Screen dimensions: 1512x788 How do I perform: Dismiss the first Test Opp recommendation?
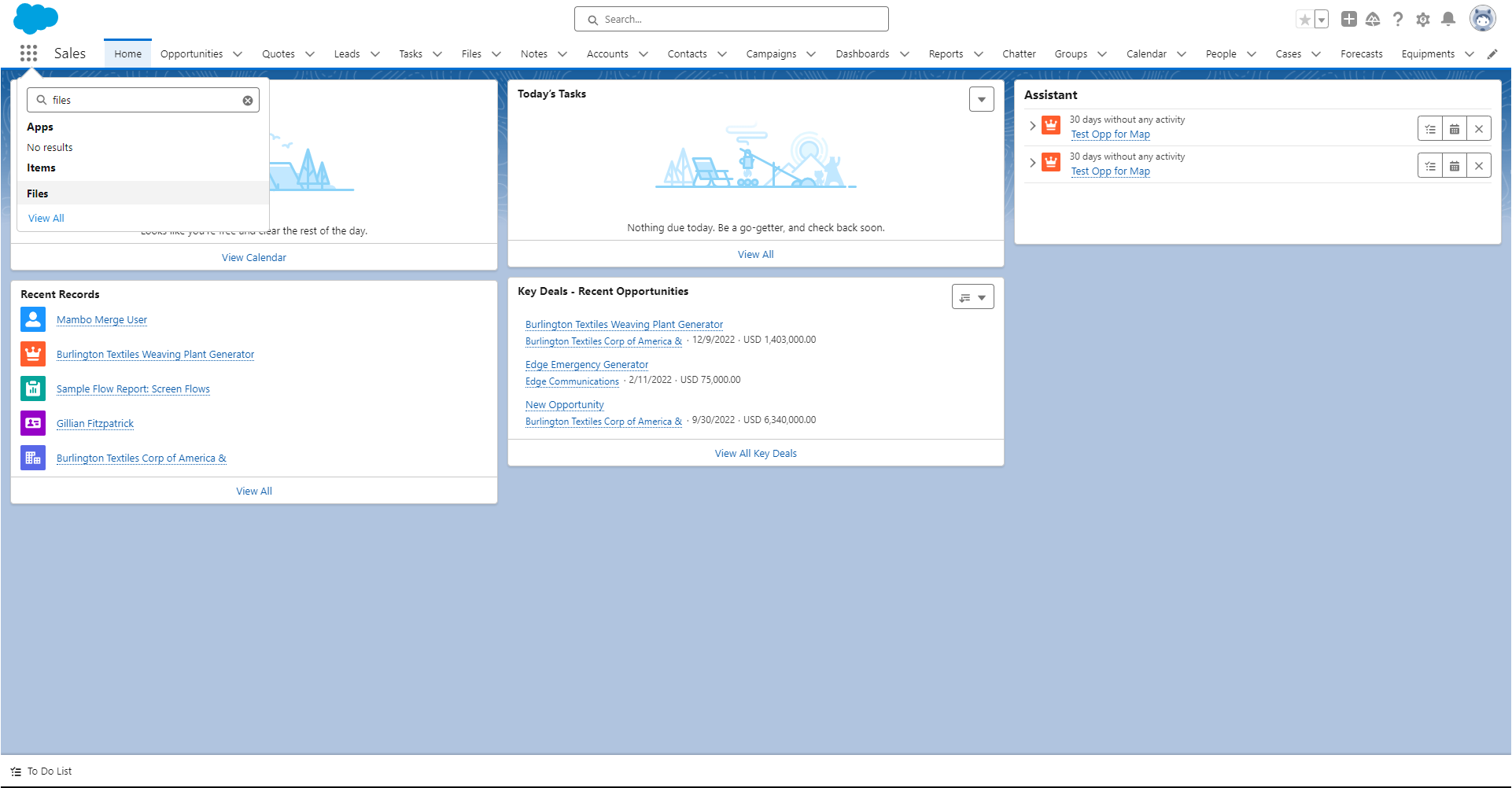tap(1478, 129)
